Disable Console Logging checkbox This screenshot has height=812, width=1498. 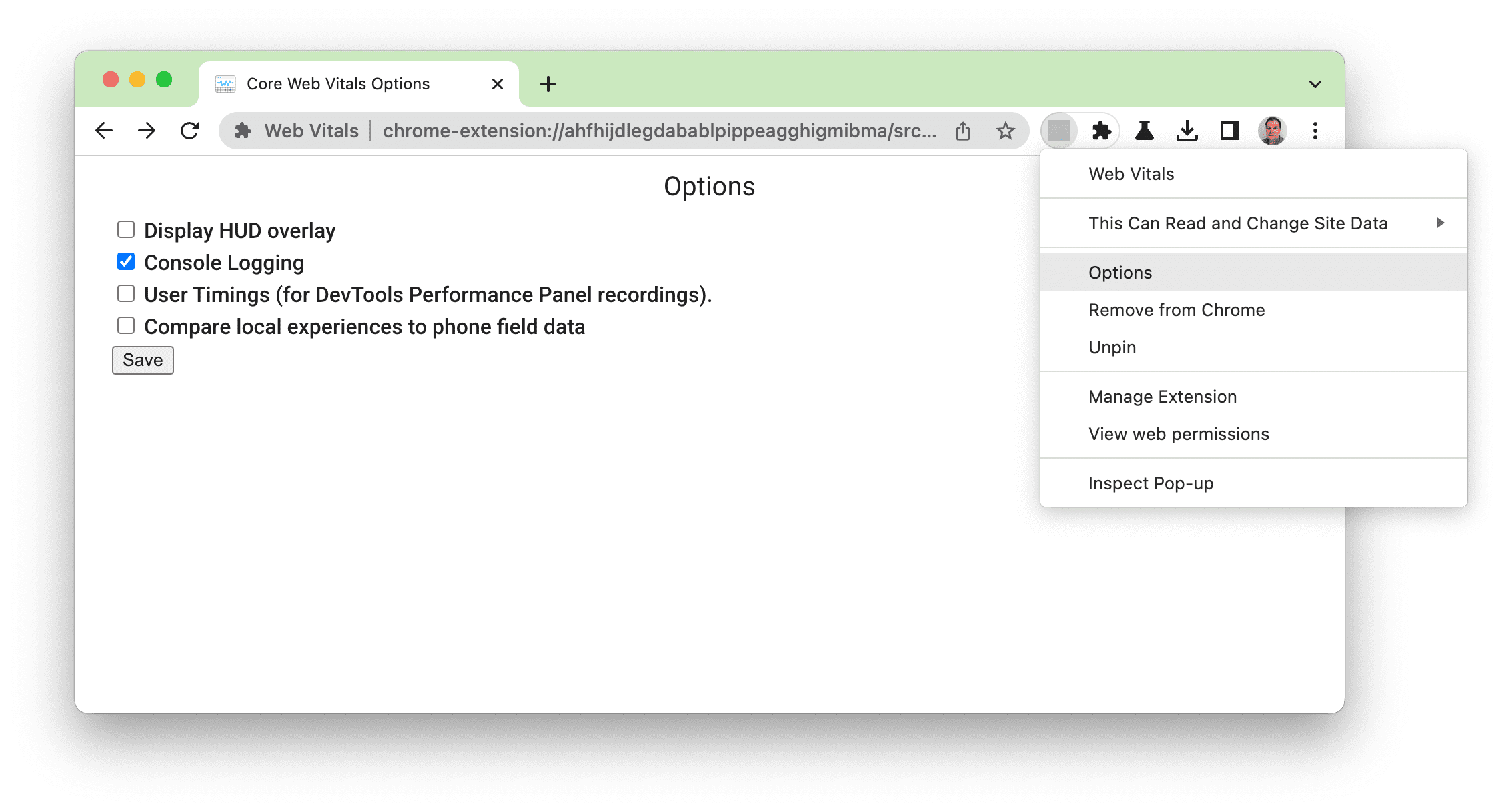pyautogui.click(x=126, y=262)
